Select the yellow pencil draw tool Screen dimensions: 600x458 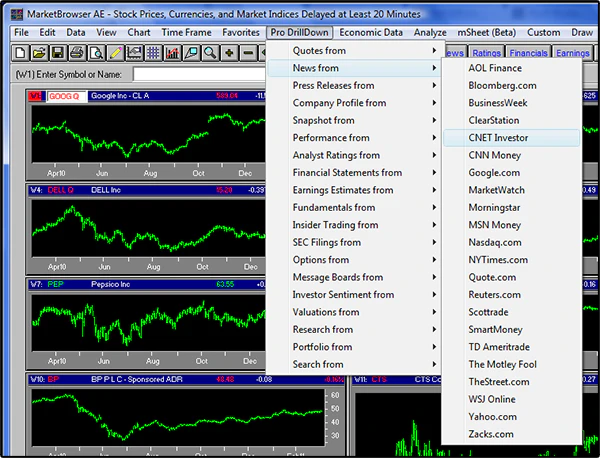coord(116,53)
